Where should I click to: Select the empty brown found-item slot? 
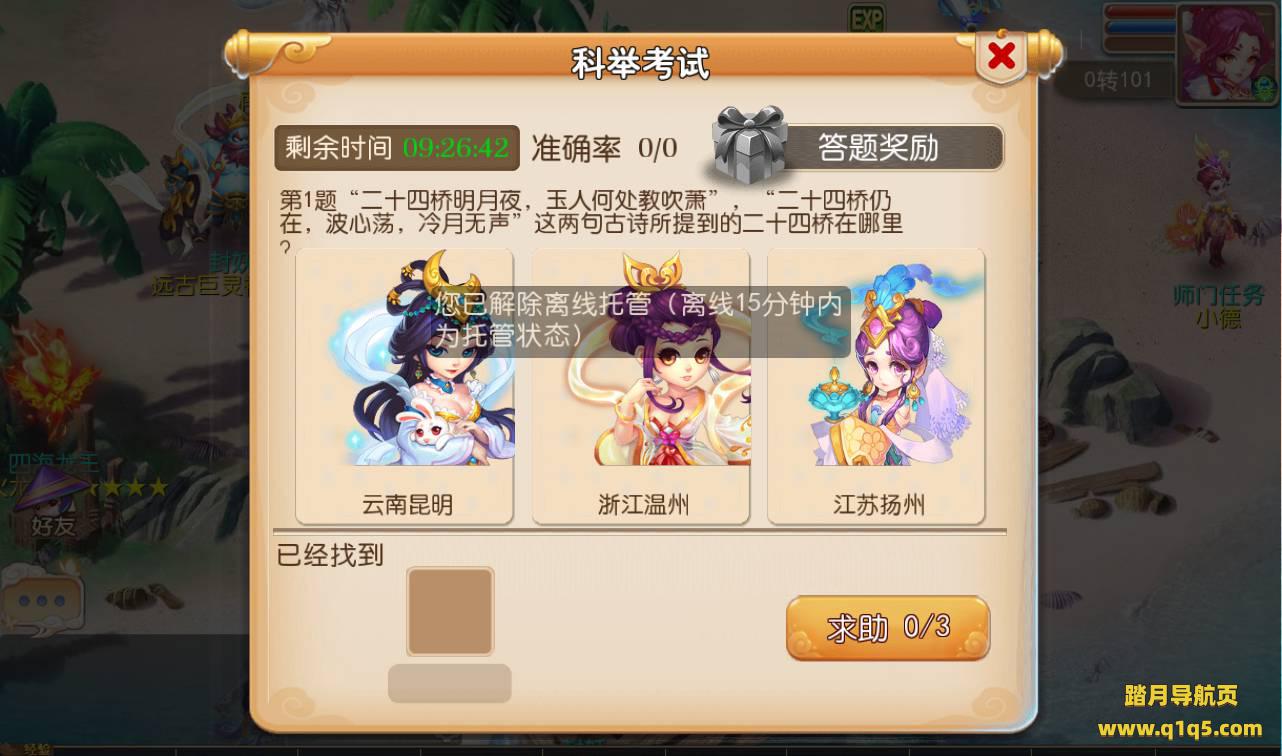tap(450, 611)
